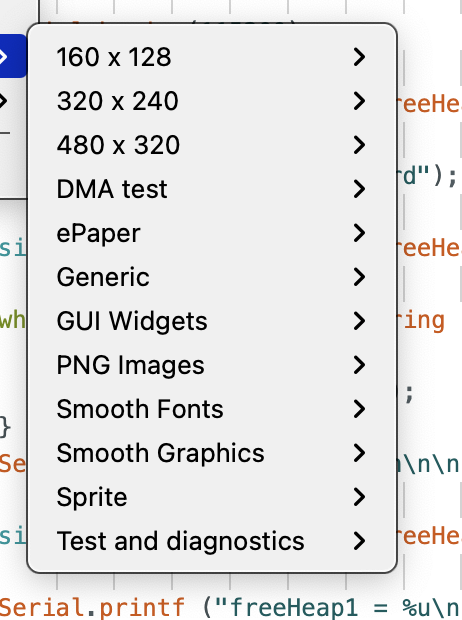Choose PNG Images from the menu
Image resolution: width=462 pixels, height=620 pixels.
[212, 365]
